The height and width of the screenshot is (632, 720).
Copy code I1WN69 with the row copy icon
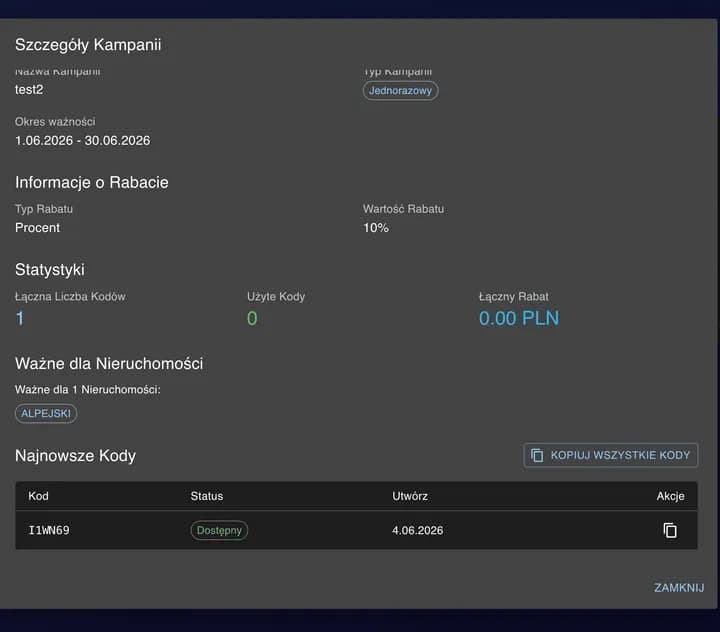coord(670,530)
